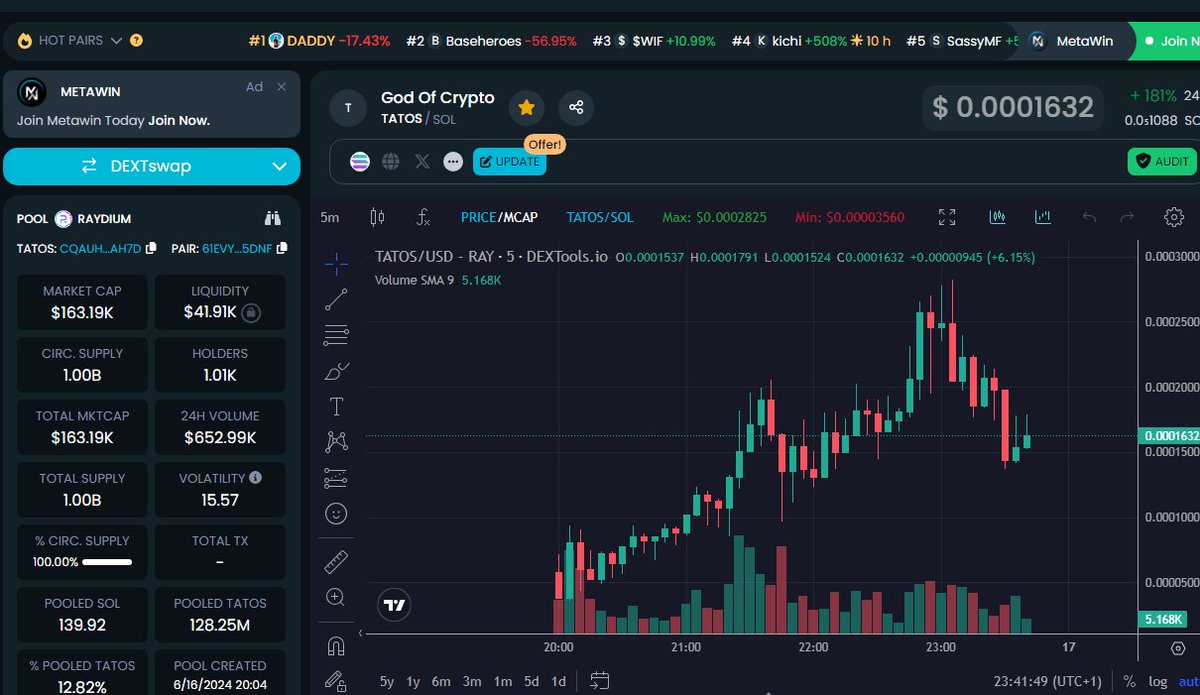Open the Fibonacci retracement tool

point(337,335)
